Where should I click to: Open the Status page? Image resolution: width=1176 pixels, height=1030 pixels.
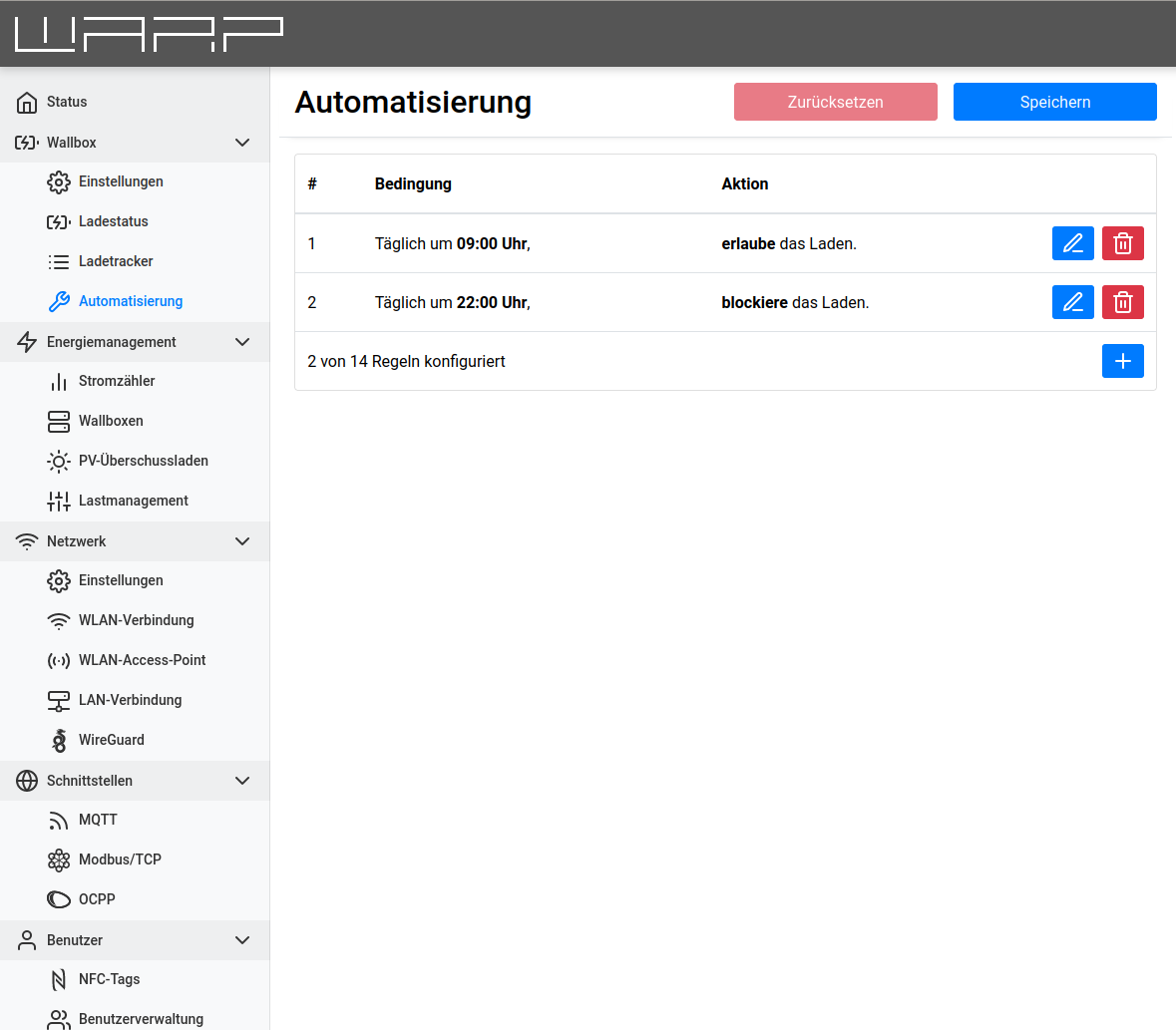pyautogui.click(x=67, y=102)
